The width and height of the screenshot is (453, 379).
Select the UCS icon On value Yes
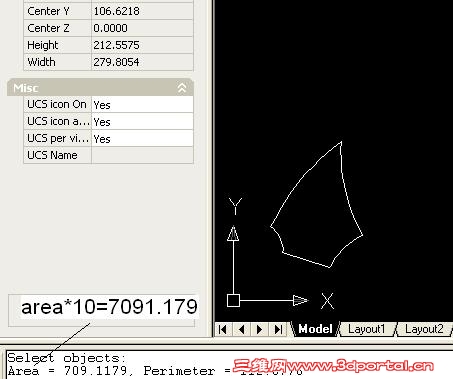pos(142,105)
